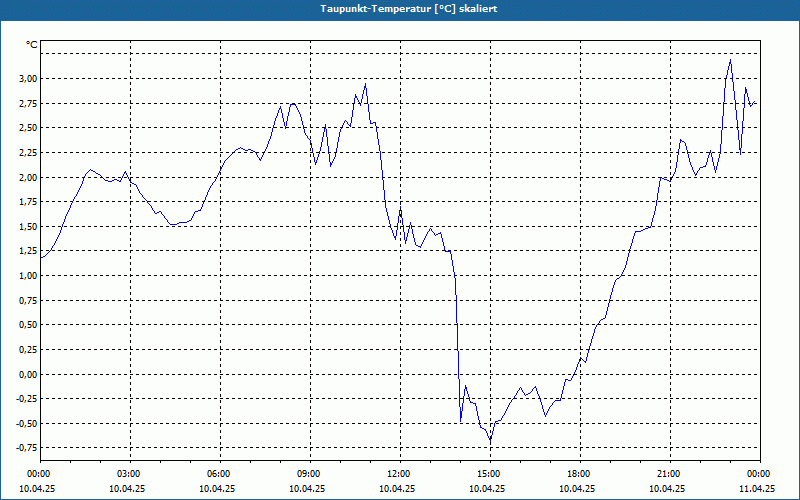Click the 1,25 y-axis label
The image size is (800, 500).
click(x=28, y=251)
